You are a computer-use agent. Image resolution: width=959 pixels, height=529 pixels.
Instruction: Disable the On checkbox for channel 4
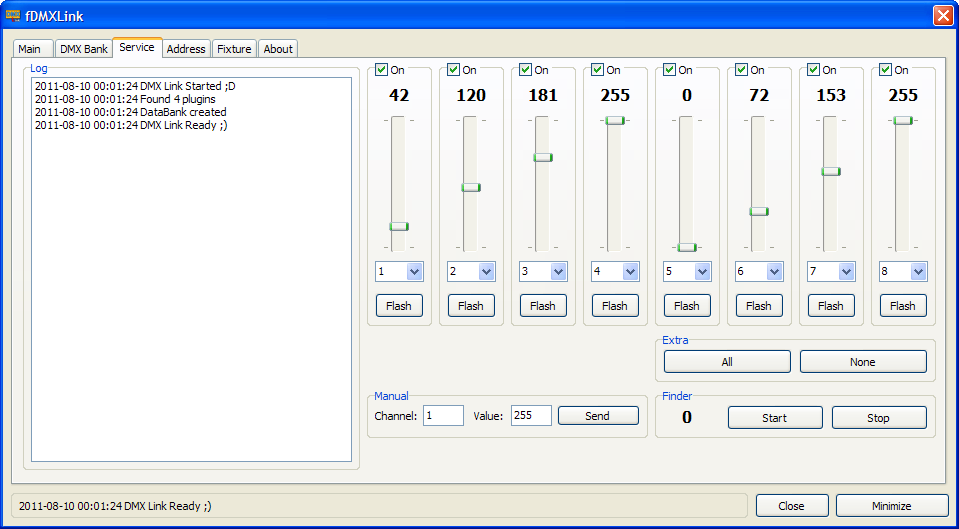coord(598,70)
